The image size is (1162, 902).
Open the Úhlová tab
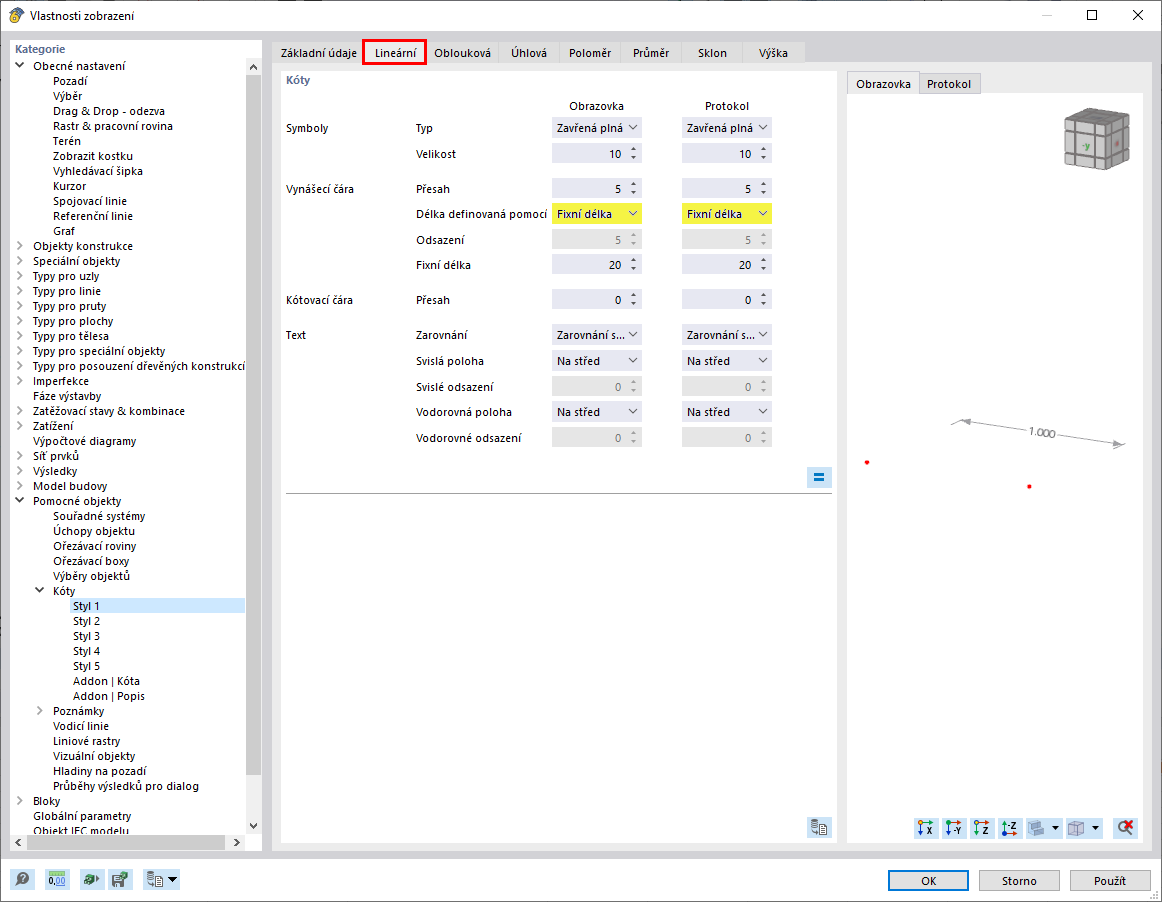click(529, 53)
